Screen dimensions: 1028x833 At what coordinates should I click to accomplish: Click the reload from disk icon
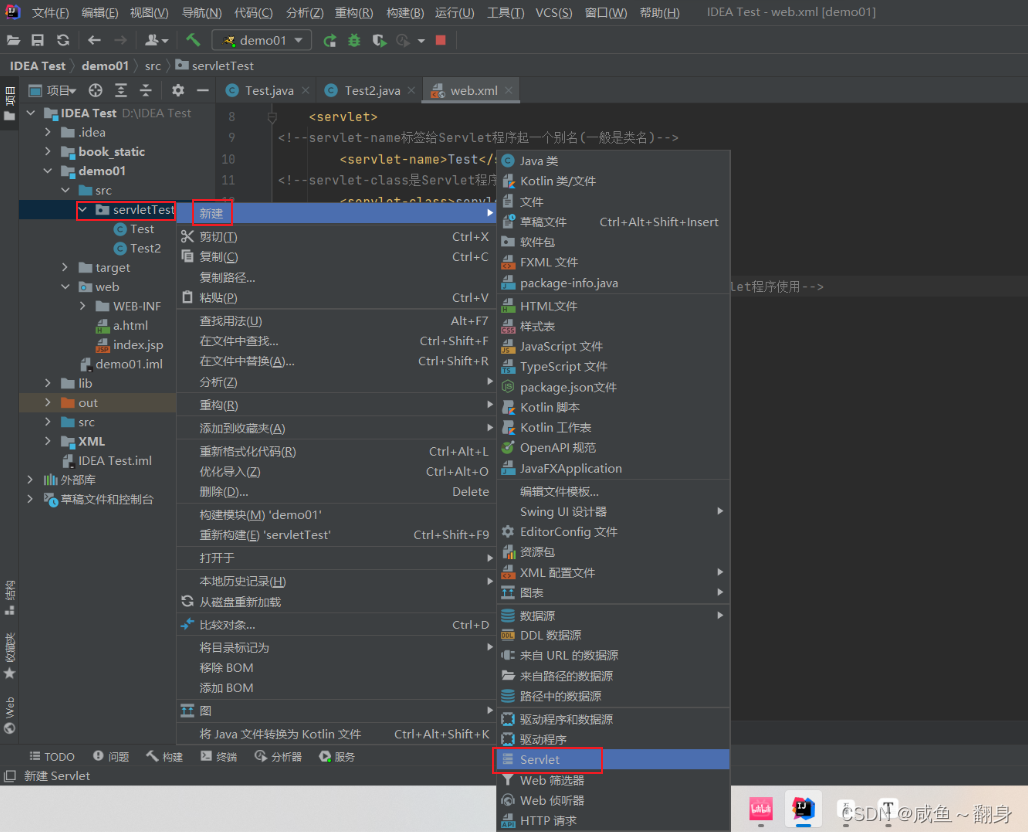click(188, 602)
